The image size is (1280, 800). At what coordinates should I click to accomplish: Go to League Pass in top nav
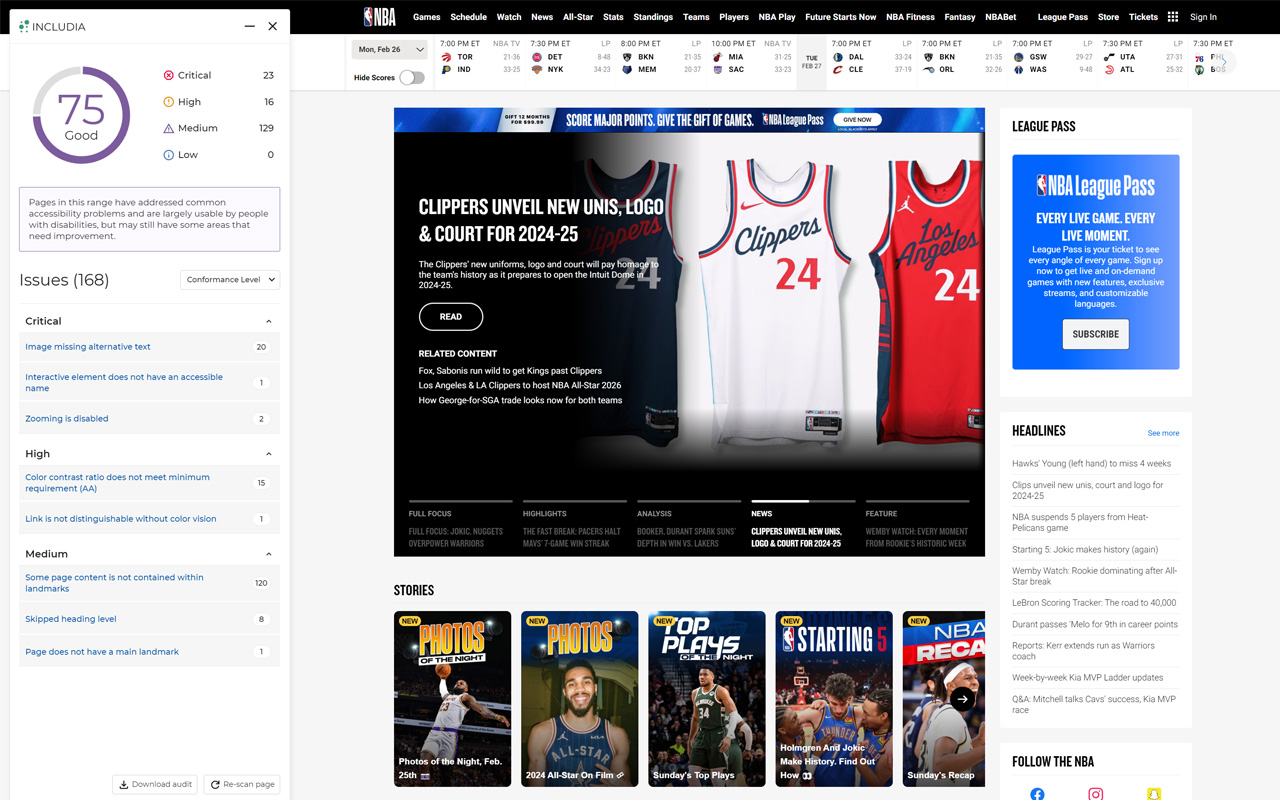point(1063,17)
